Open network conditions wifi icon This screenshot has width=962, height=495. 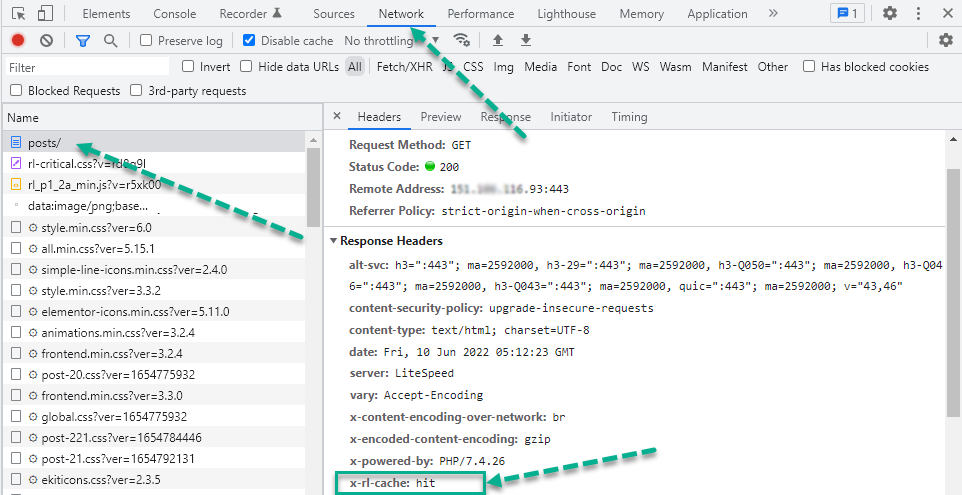[461, 40]
